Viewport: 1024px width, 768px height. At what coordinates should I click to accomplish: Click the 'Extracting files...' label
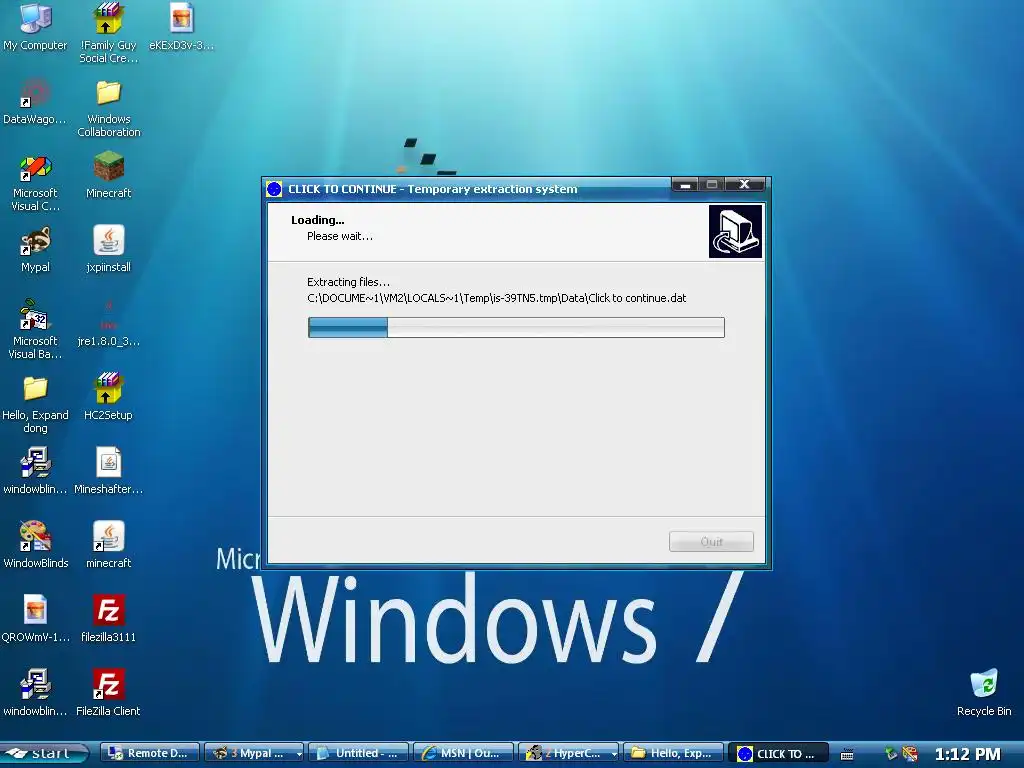348,282
